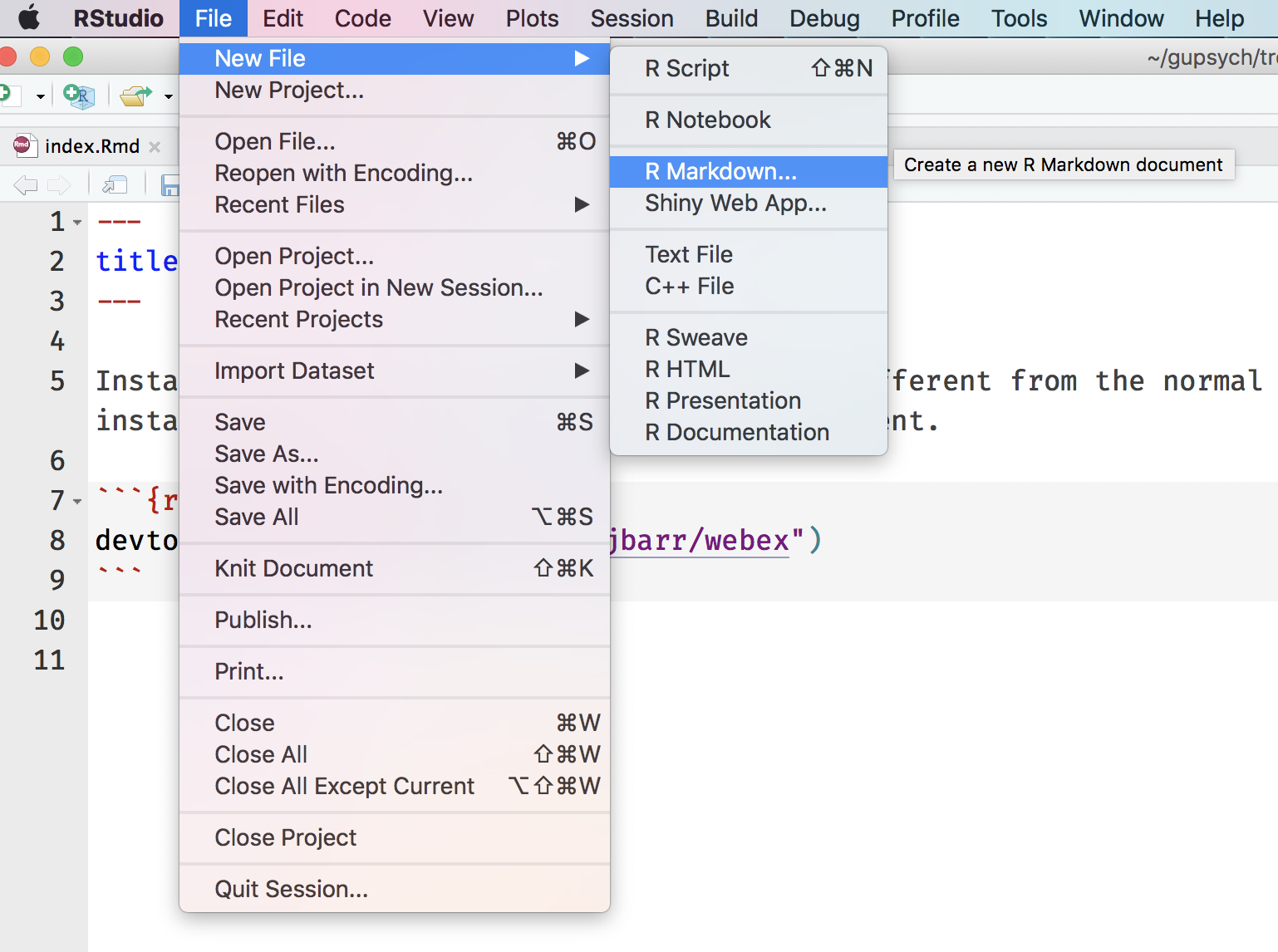This screenshot has width=1278, height=952.
Task: Select R Markdown... from New File submenu
Action: click(720, 171)
